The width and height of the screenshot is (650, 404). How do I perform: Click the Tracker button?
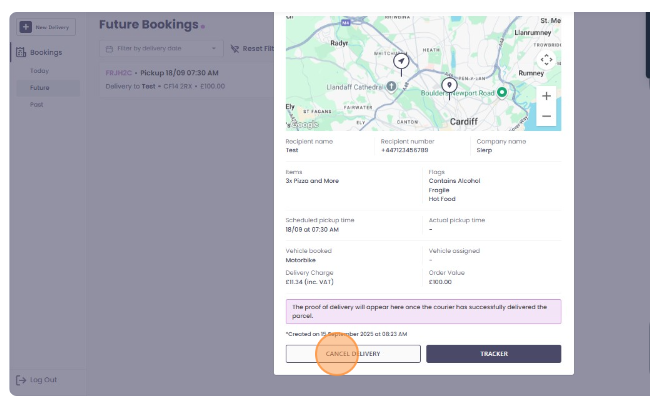click(x=493, y=354)
